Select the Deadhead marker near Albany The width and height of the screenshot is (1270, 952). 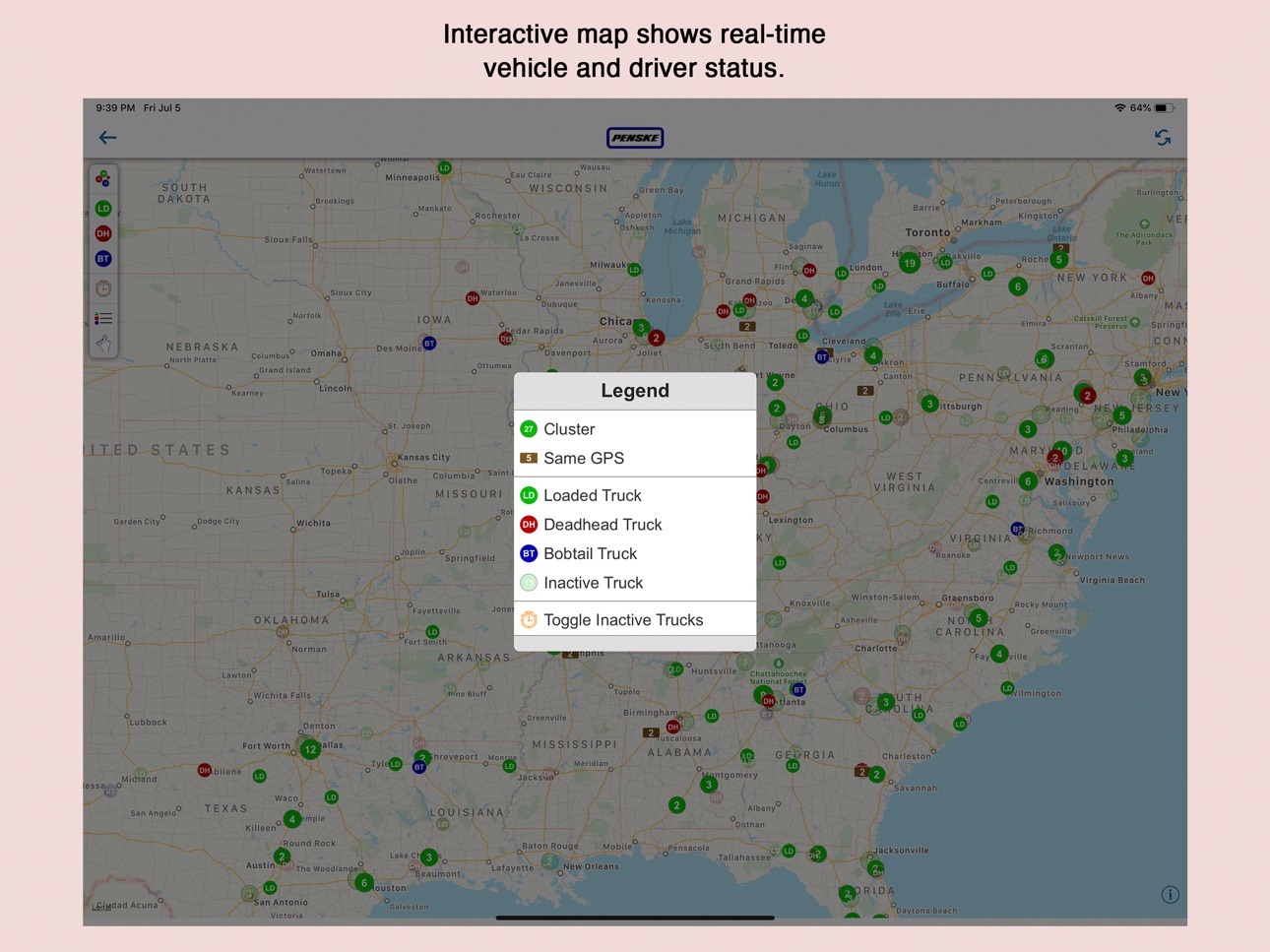tap(1148, 279)
